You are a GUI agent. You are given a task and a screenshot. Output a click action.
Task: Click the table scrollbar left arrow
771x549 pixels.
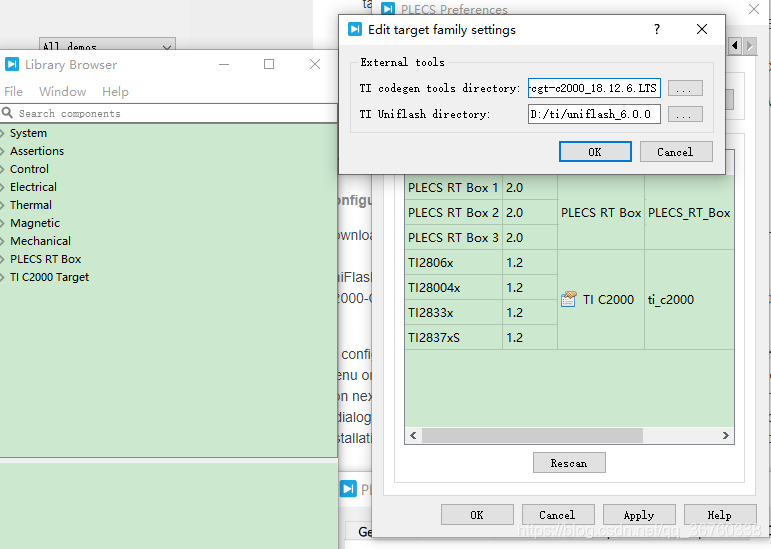[x=413, y=435]
